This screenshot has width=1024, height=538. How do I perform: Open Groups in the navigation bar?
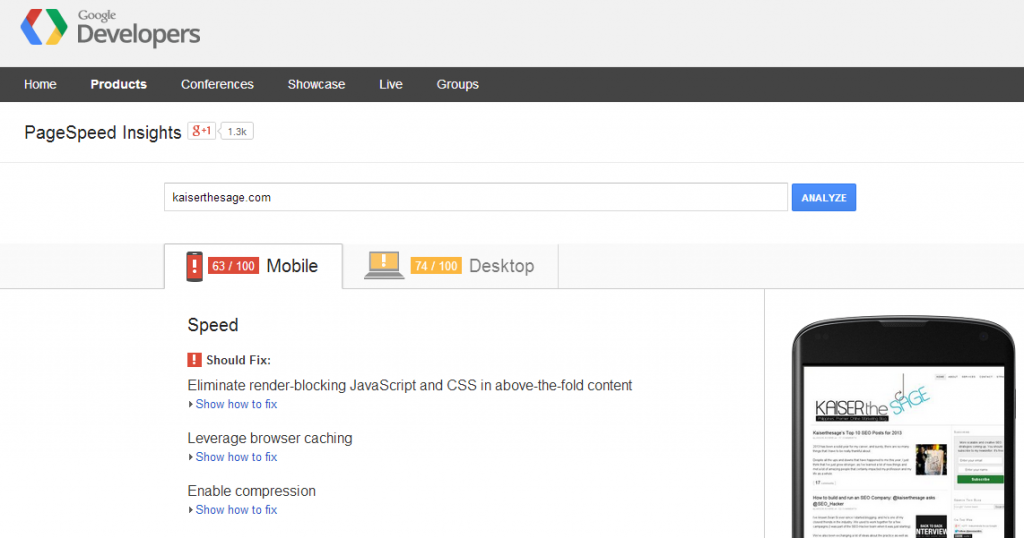pyautogui.click(x=457, y=84)
